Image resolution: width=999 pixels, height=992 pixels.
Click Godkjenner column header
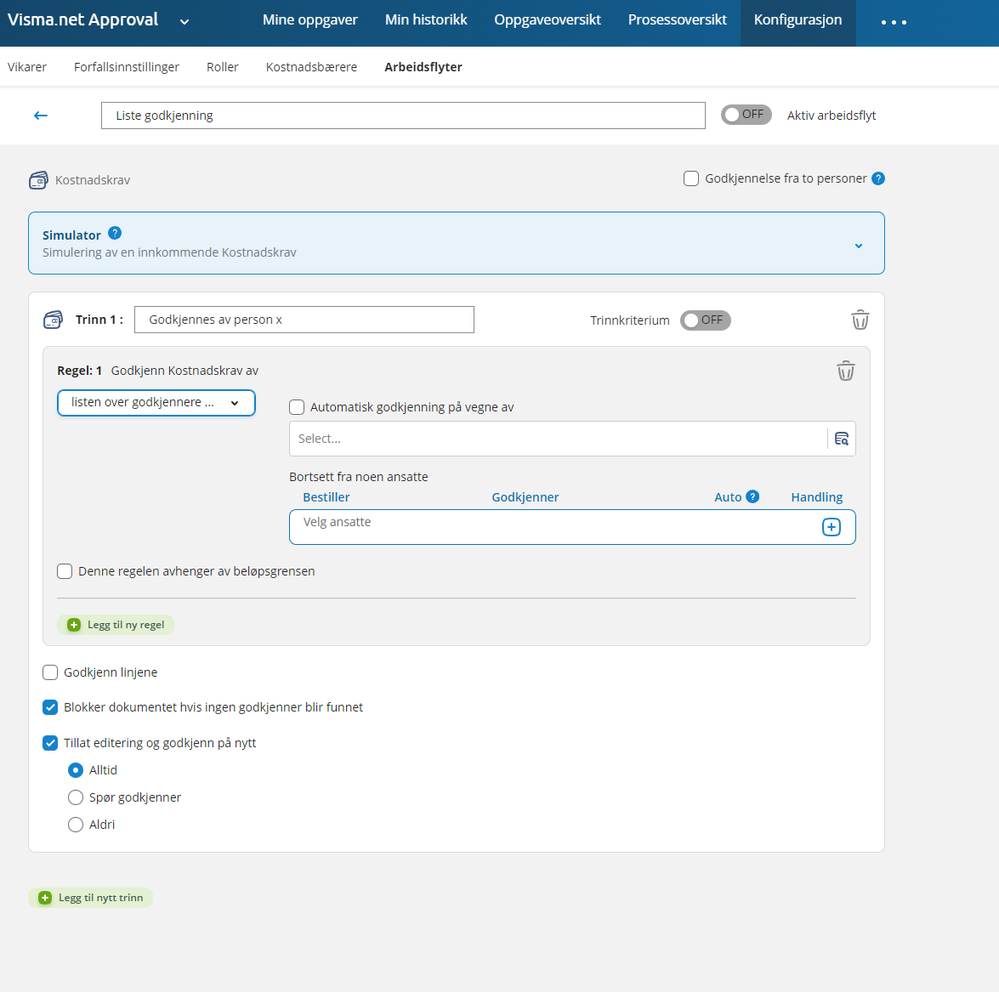point(525,497)
